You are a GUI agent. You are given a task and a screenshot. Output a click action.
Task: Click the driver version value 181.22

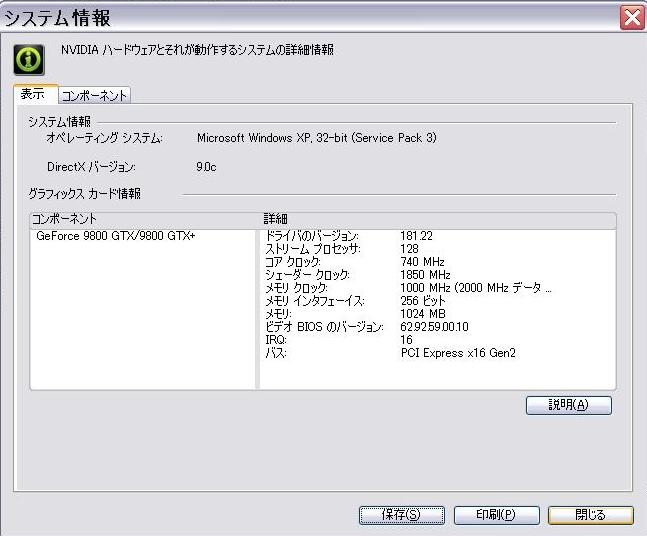coord(416,236)
